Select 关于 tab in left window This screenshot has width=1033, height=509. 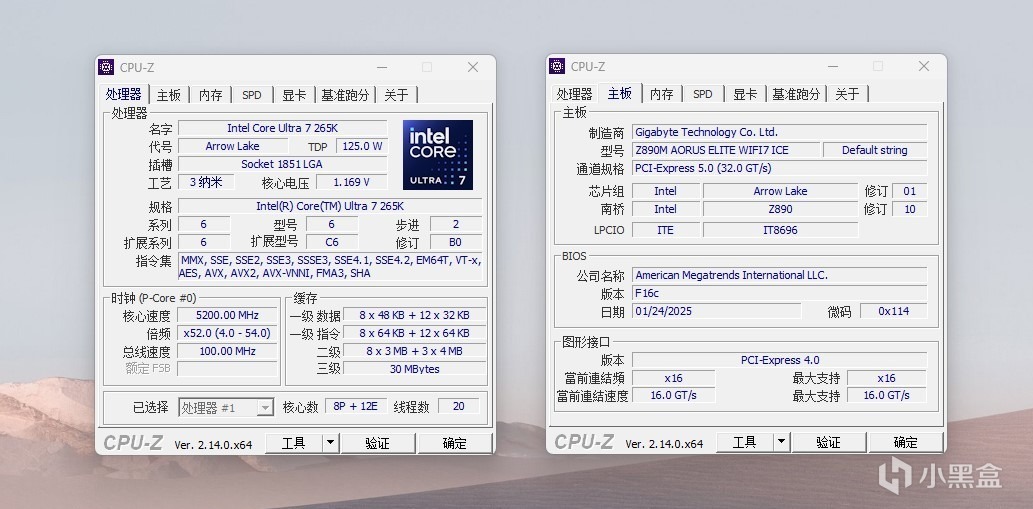click(396, 95)
